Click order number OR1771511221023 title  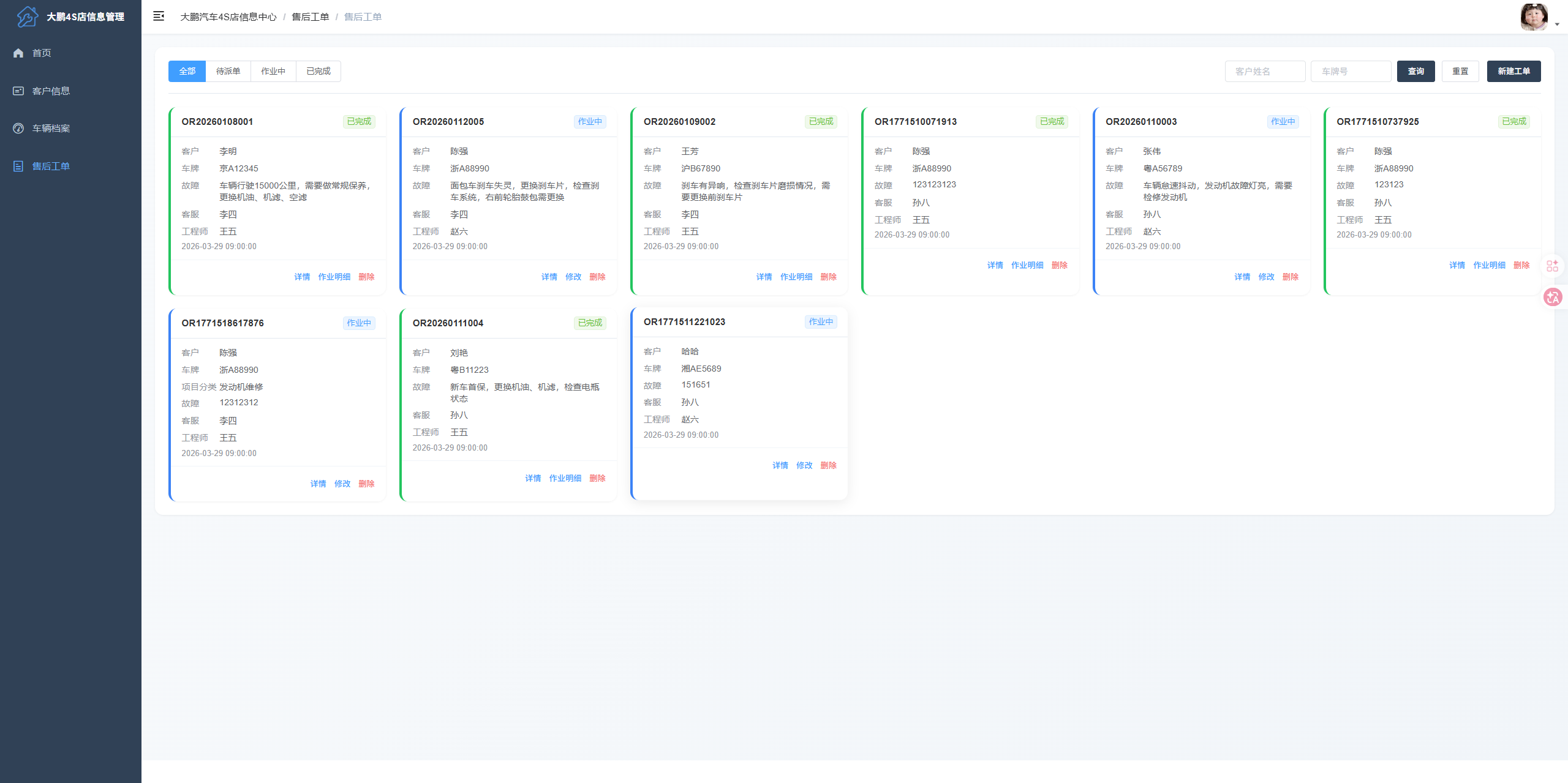click(x=684, y=322)
